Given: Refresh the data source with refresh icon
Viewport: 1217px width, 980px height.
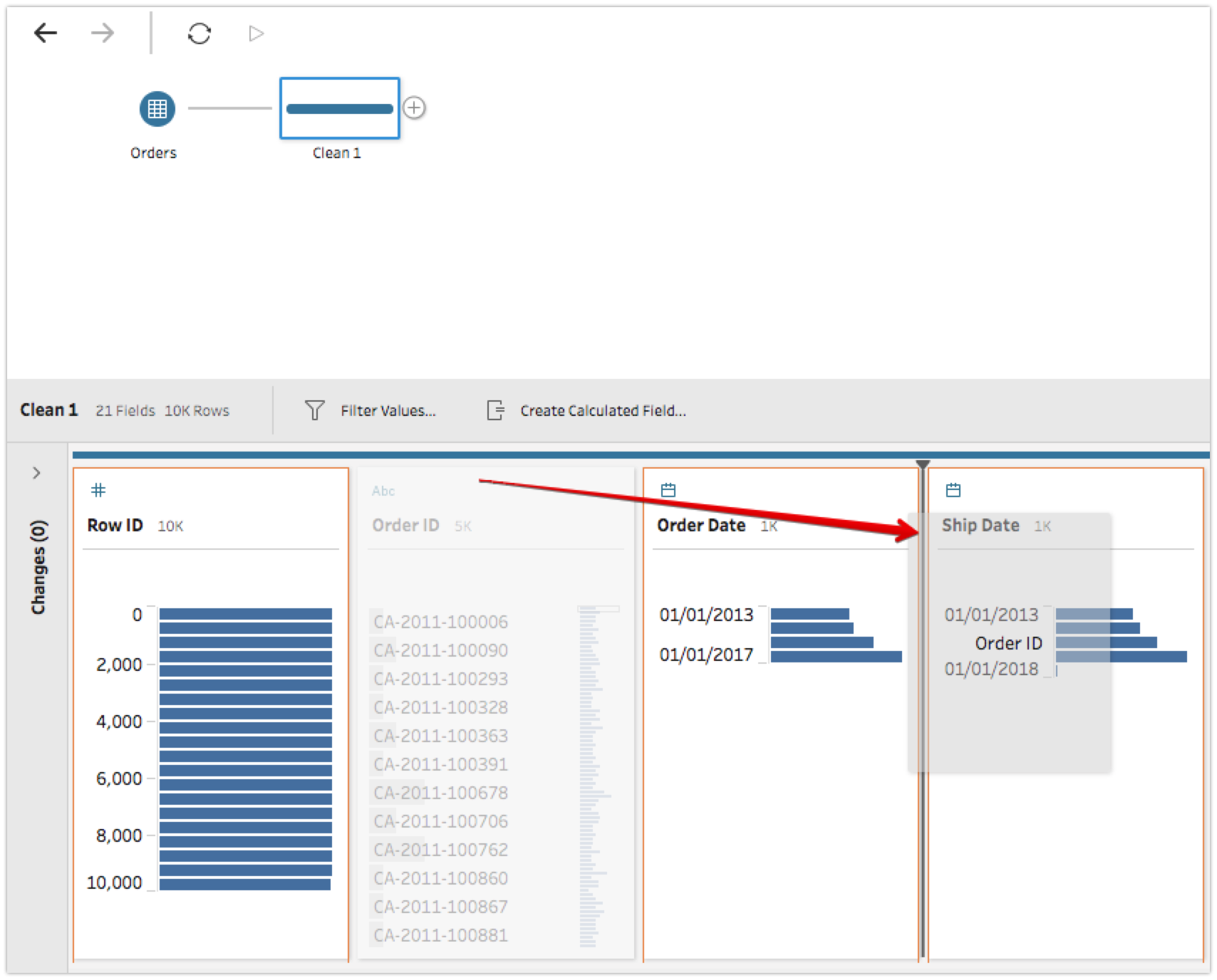Looking at the screenshot, I should 199,33.
